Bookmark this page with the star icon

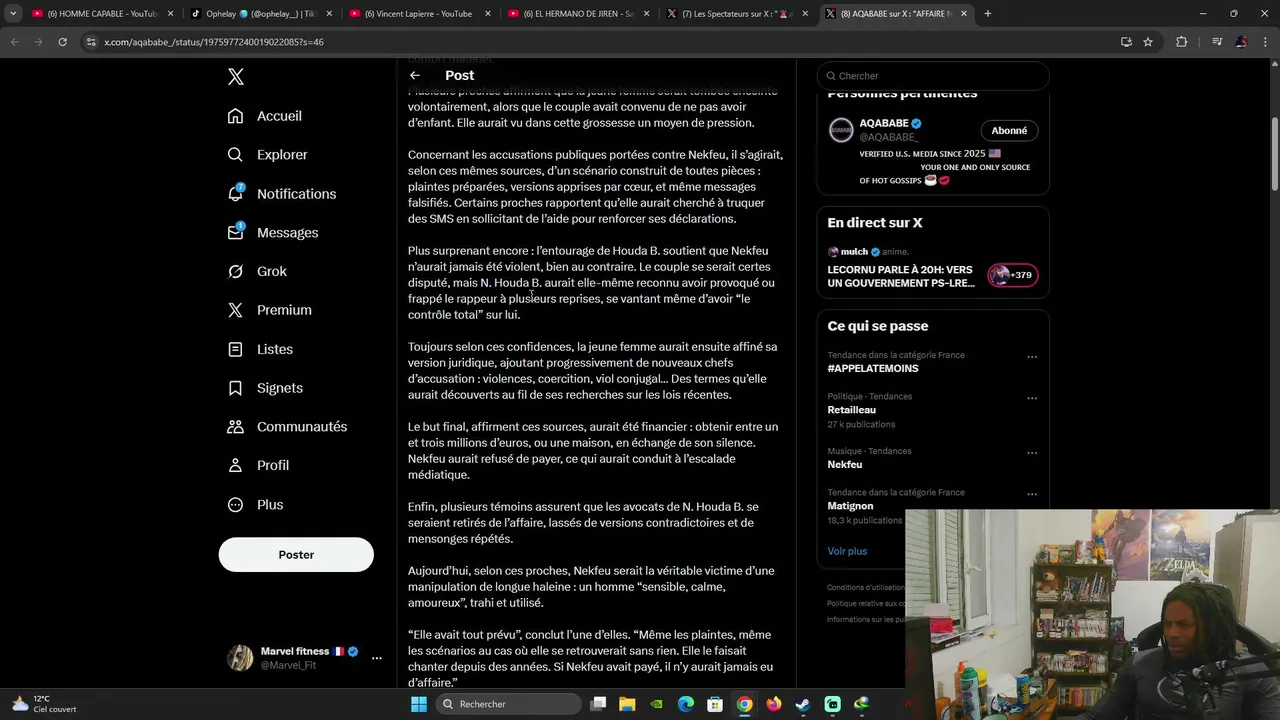click(x=1148, y=42)
